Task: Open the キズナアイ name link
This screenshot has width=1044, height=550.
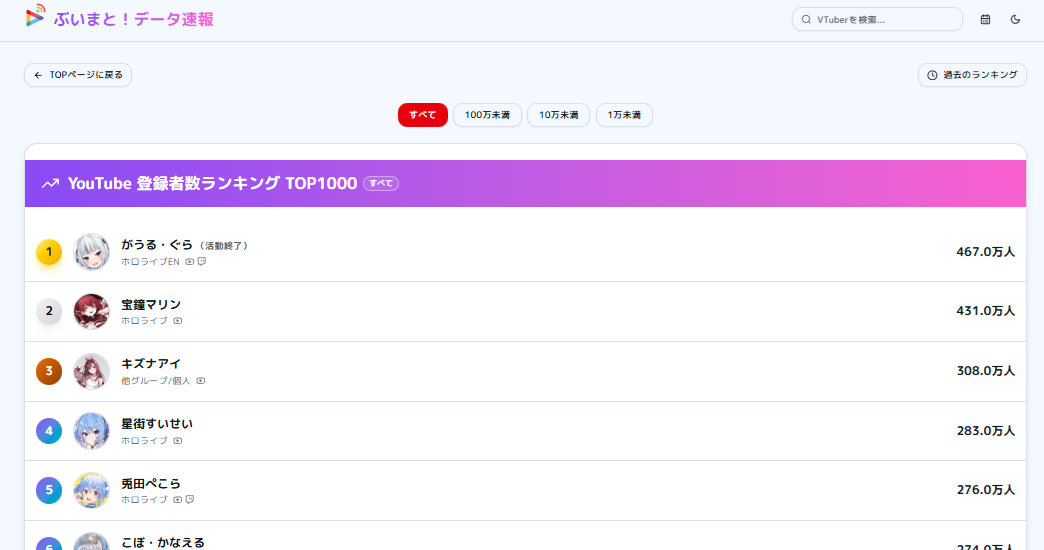Action: (151, 364)
